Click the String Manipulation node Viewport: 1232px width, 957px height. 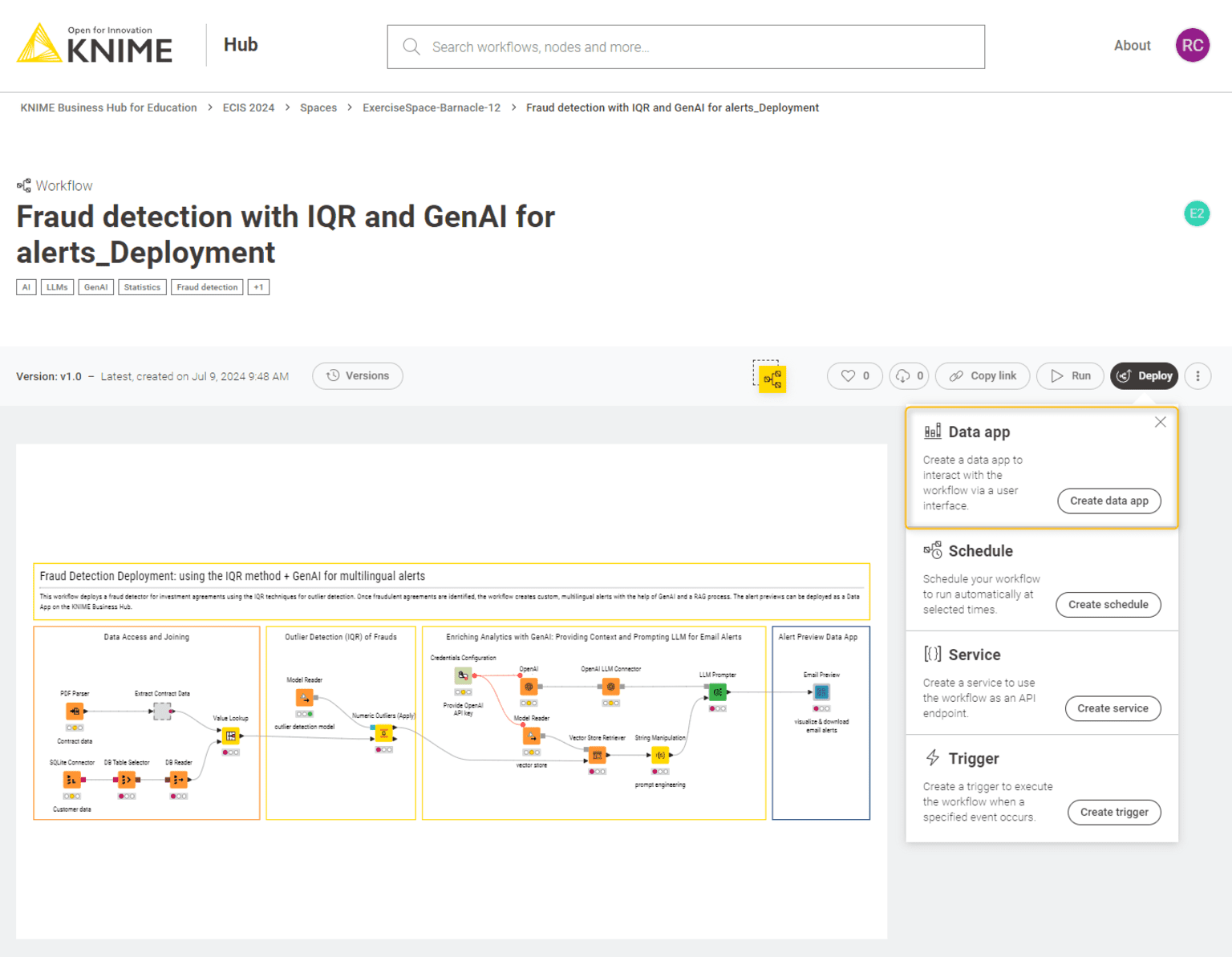pyautogui.click(x=660, y=755)
